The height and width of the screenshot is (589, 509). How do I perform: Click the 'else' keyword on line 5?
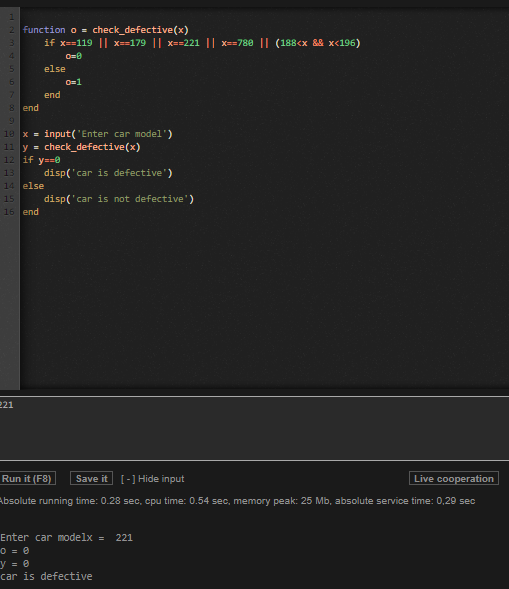[54, 69]
